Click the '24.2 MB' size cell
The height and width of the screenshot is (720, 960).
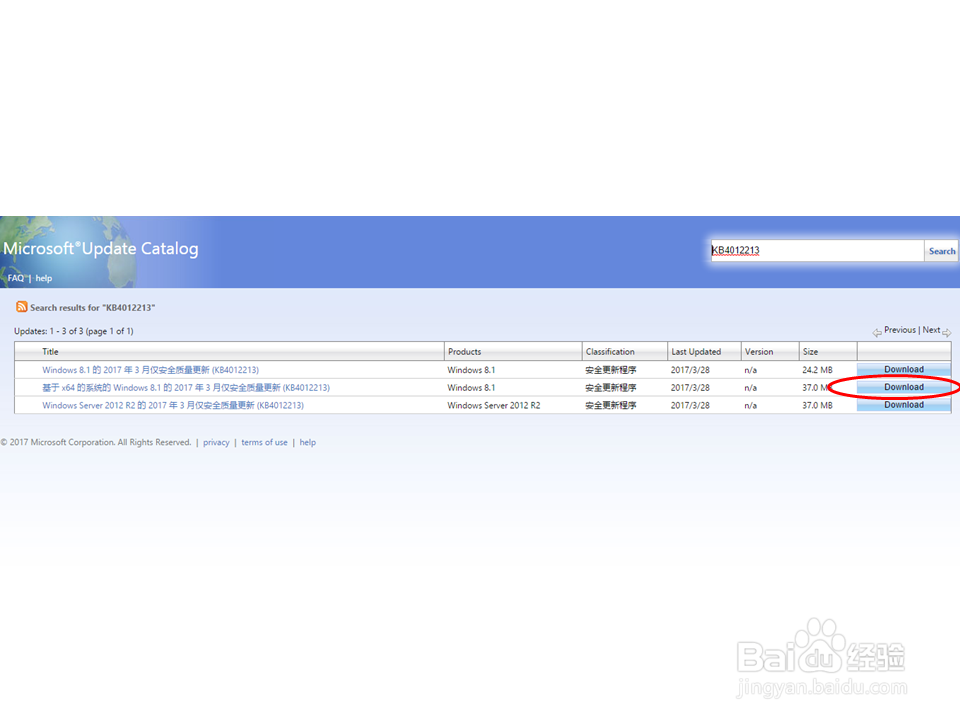tap(817, 370)
